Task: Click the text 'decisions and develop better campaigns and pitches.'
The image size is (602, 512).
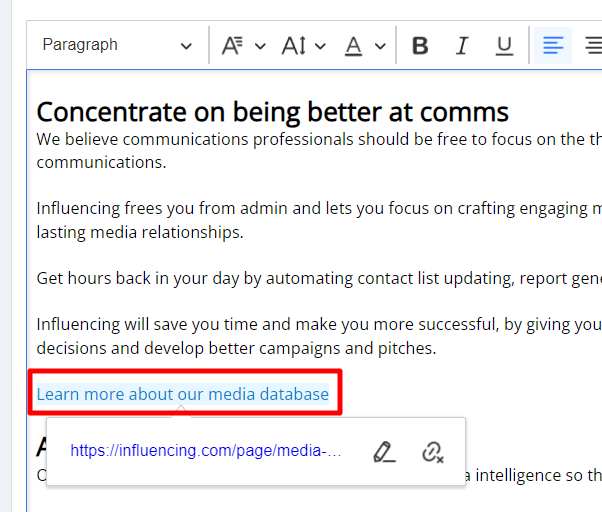Action: (x=236, y=348)
